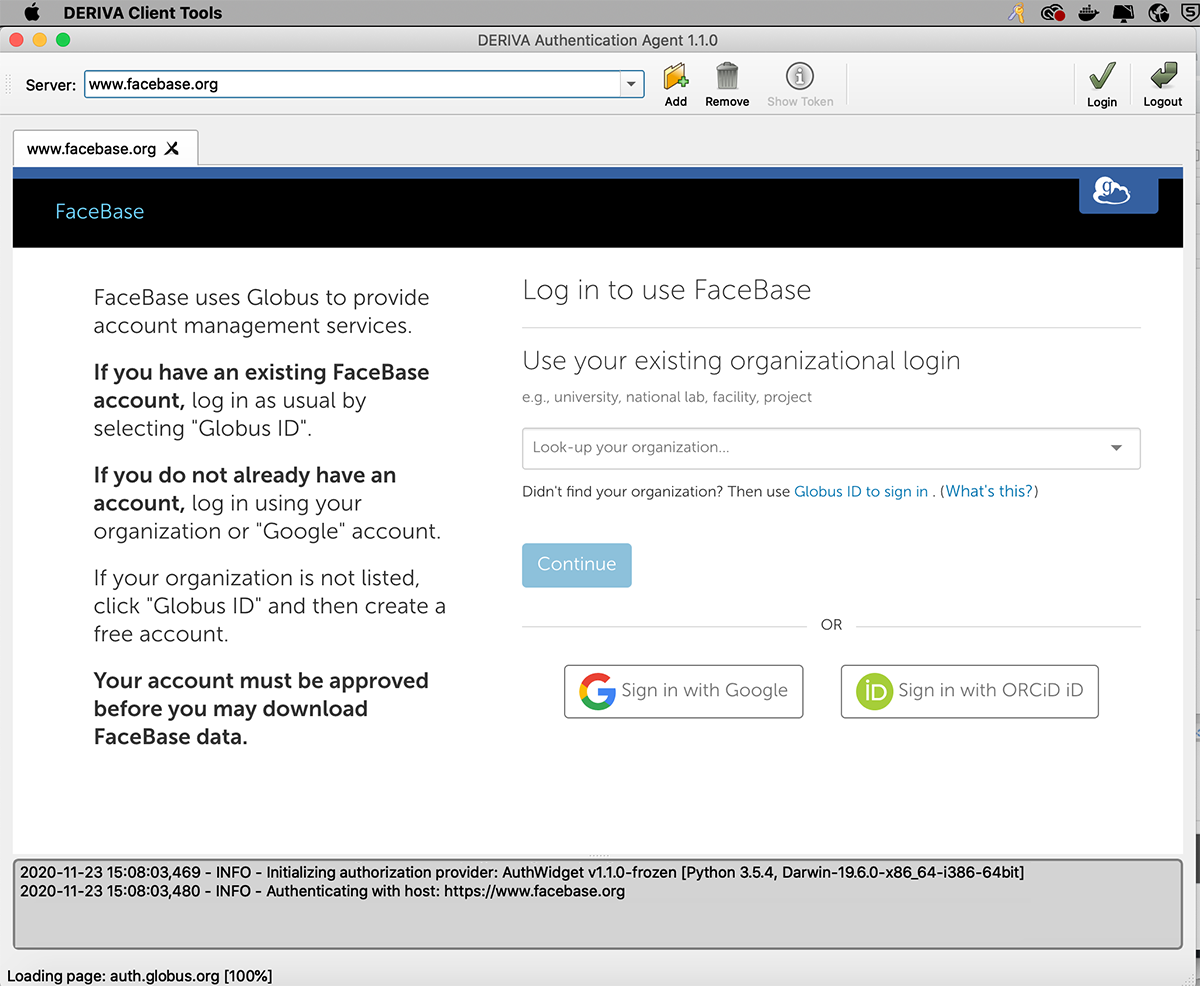Screen dimensions: 1200x986
Task: Click the 'Initializing authorization provider' log line
Action: (x=522, y=873)
